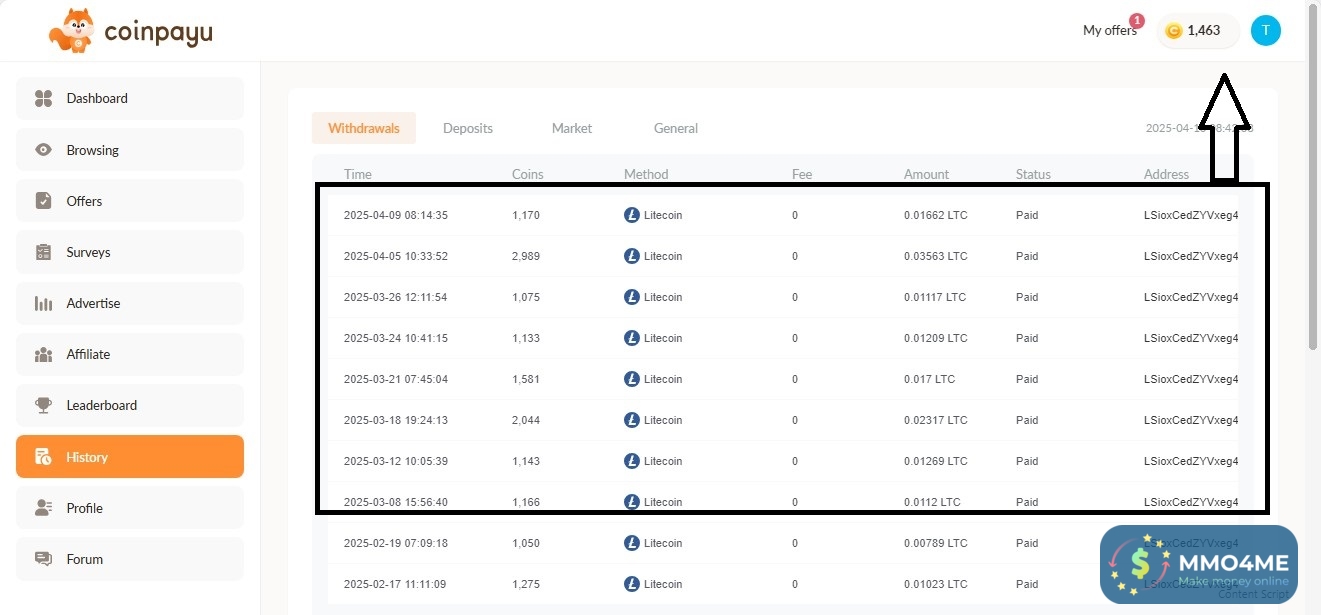Click the page vertical scrollbar
The width and height of the screenshot is (1321, 615).
pyautogui.click(x=1312, y=200)
